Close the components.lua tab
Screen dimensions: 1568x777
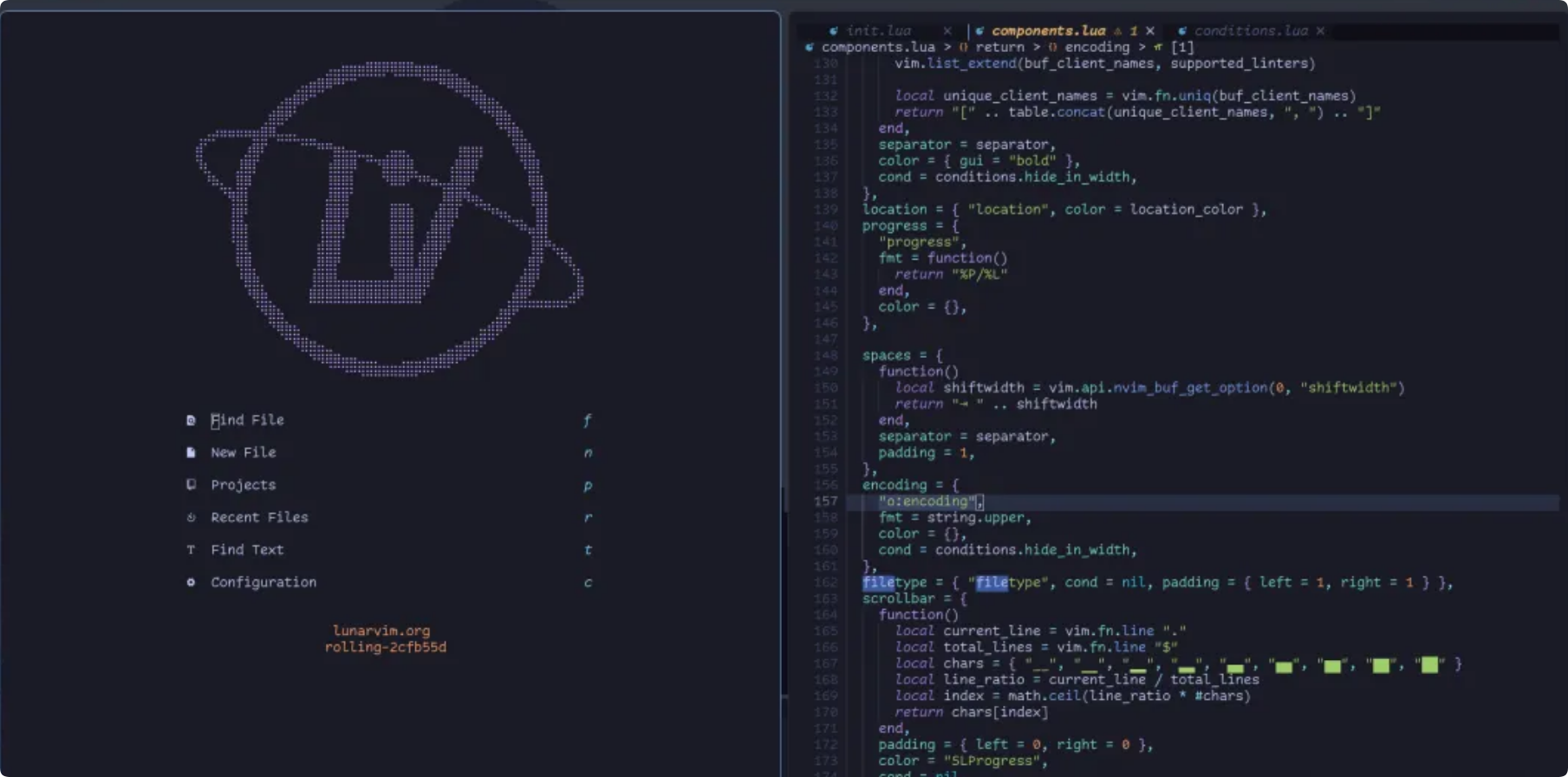tap(1150, 31)
